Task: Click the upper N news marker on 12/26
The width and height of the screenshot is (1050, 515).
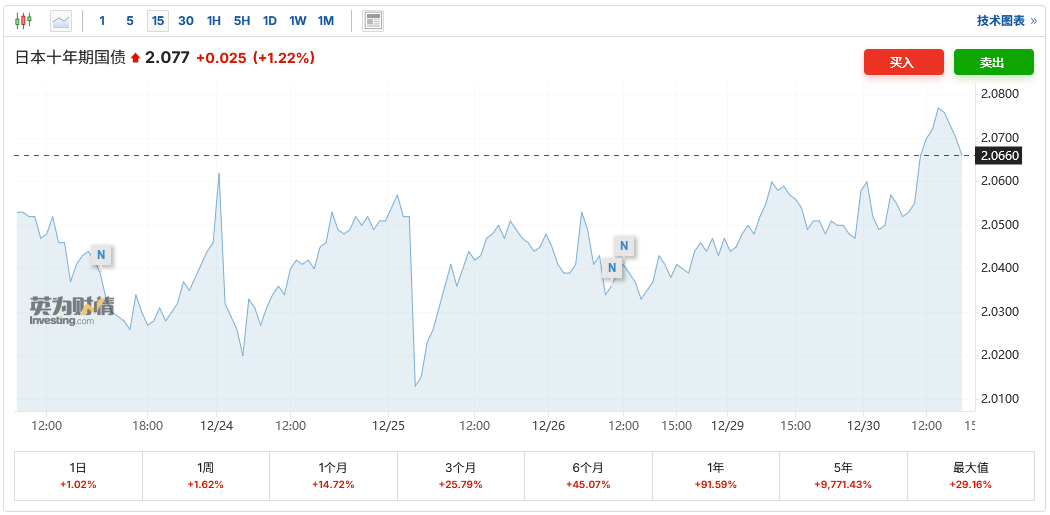Action: tap(624, 246)
